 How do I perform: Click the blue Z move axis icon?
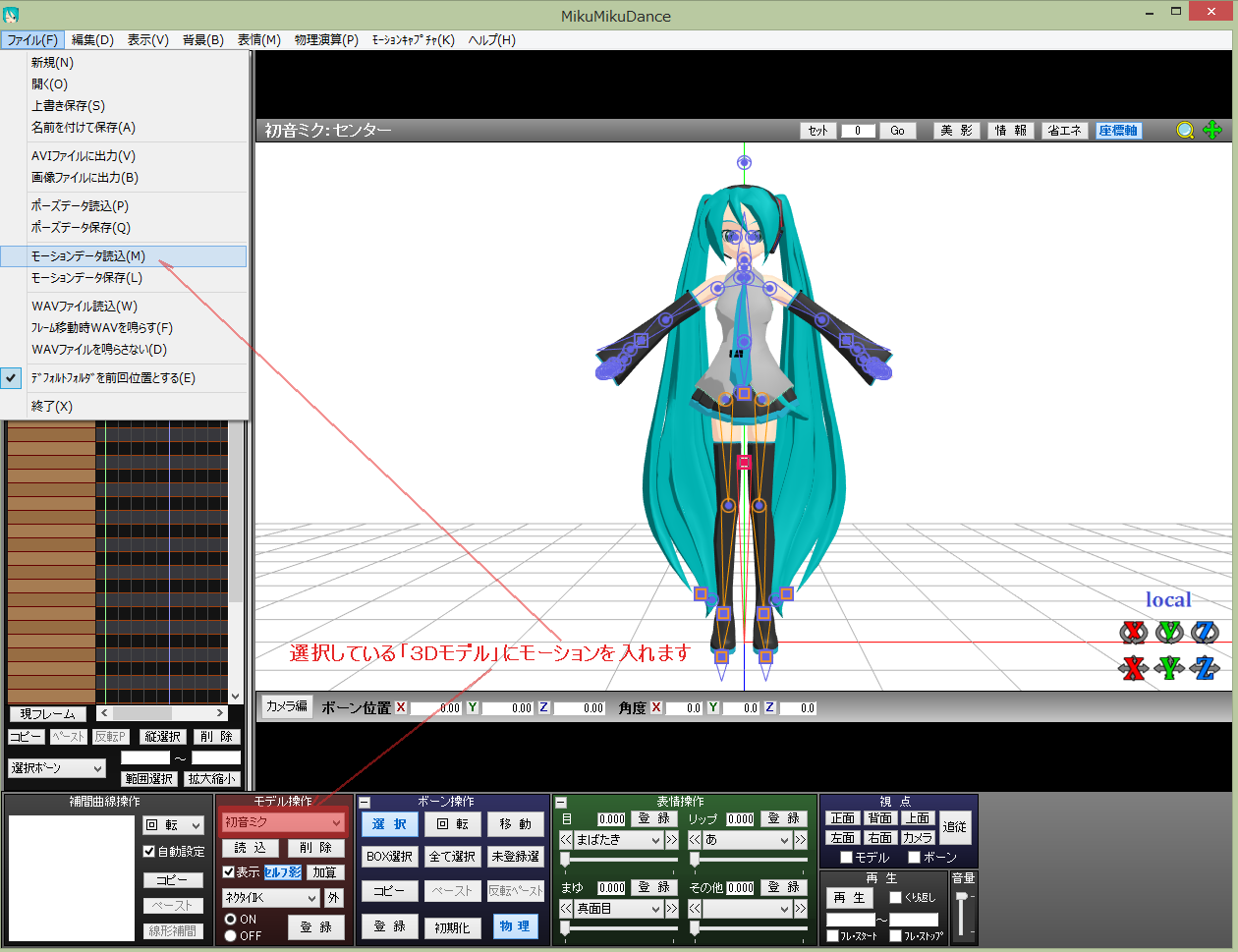[1205, 668]
